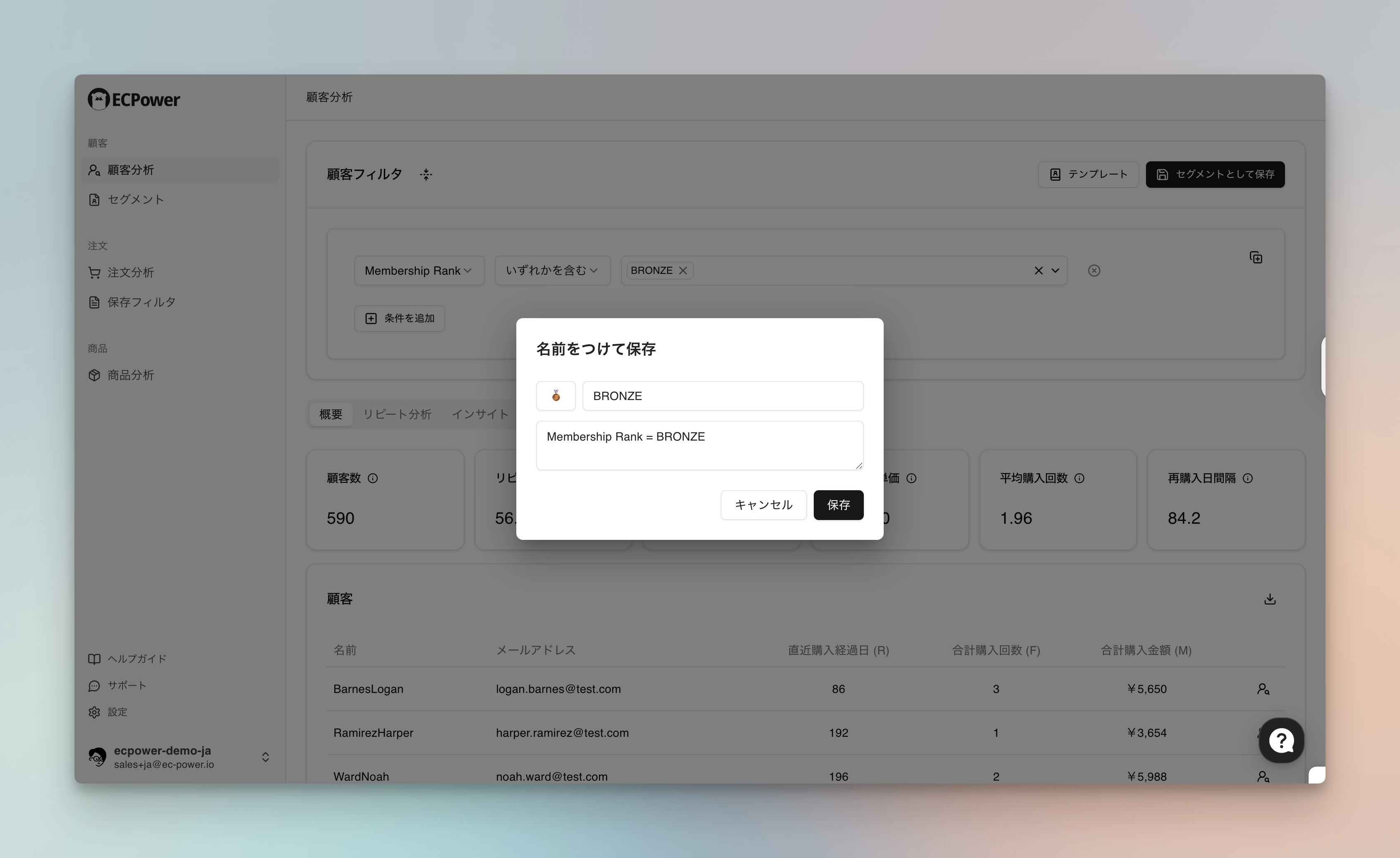Expand the BRONZE values dropdown chevron

(x=1055, y=271)
